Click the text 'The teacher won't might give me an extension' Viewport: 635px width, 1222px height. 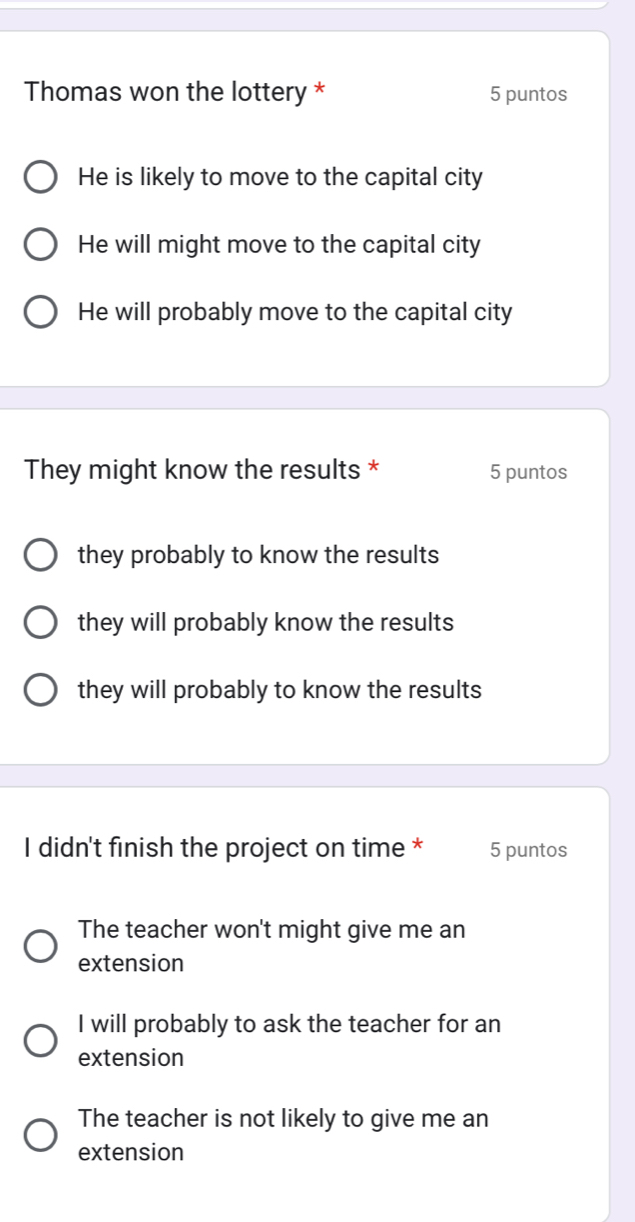click(271, 946)
